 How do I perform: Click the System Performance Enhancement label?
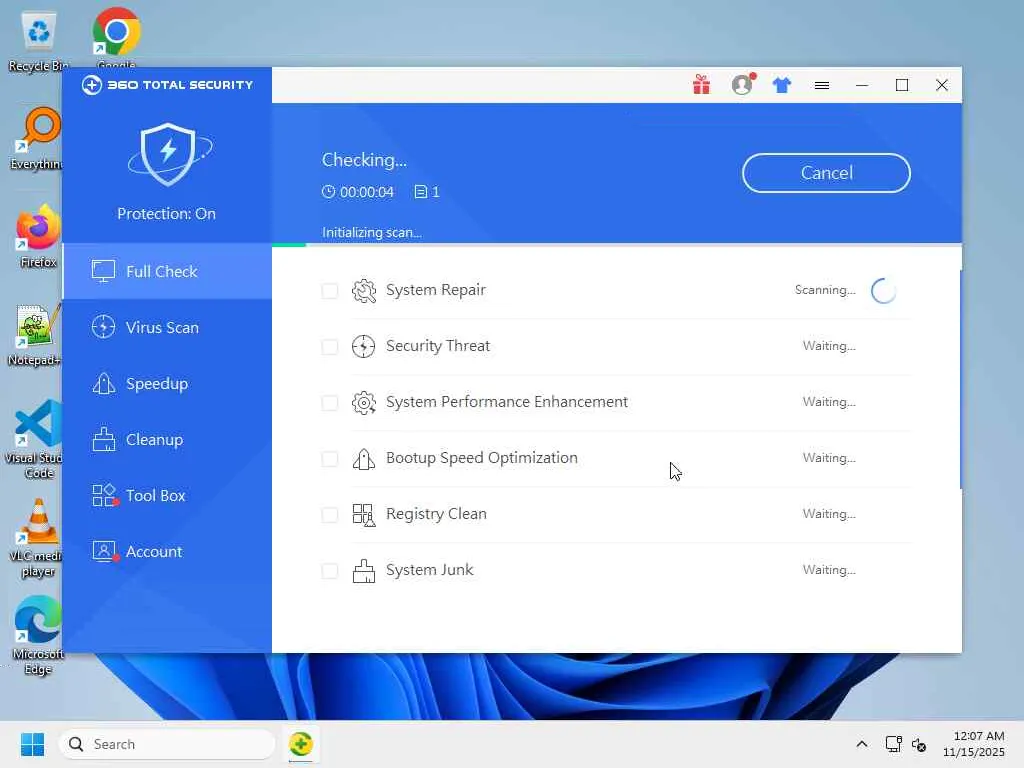[507, 402]
